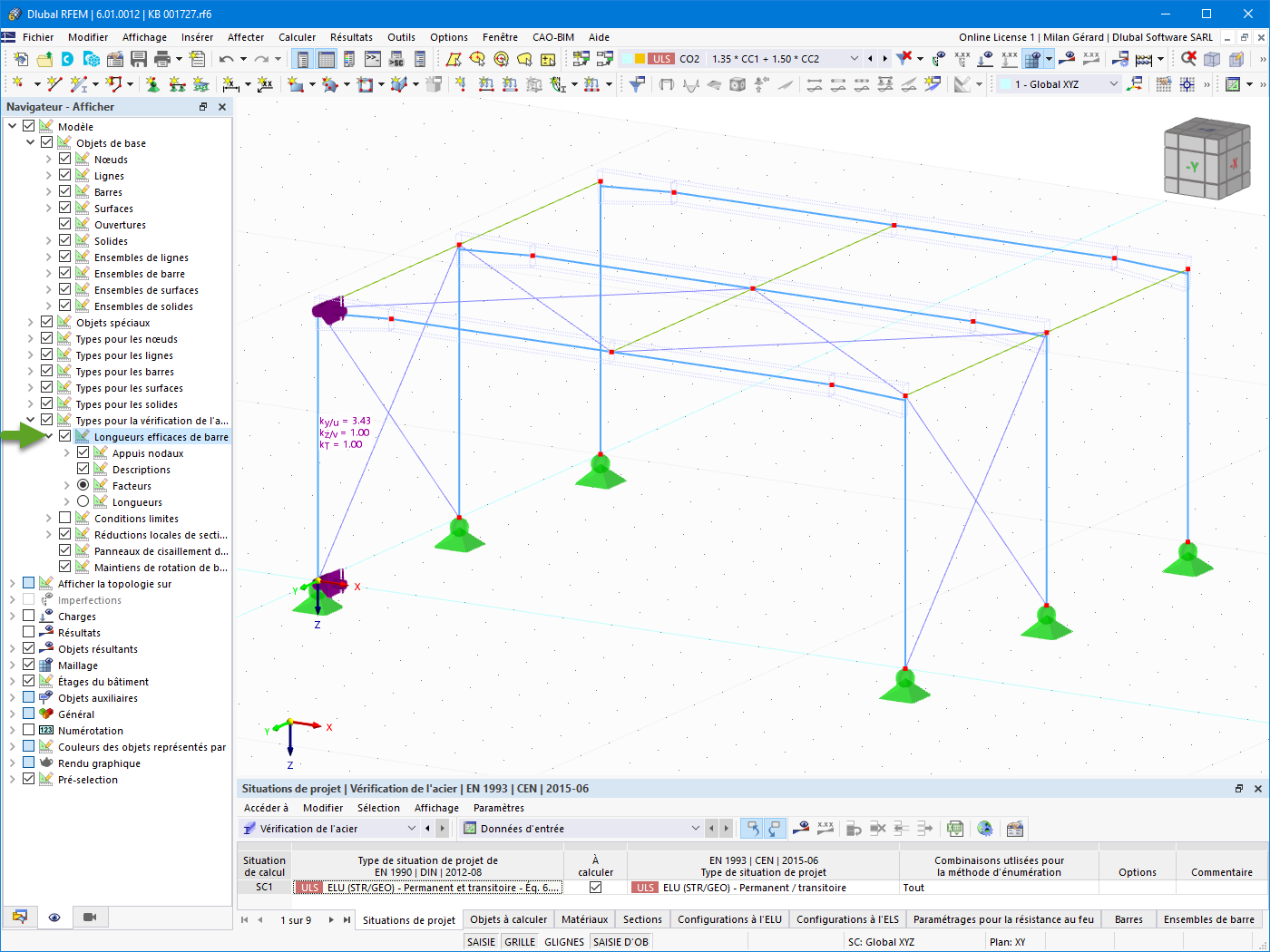Toggle the GRILLE status bar button
The height and width of the screenshot is (952, 1270).
[520, 942]
